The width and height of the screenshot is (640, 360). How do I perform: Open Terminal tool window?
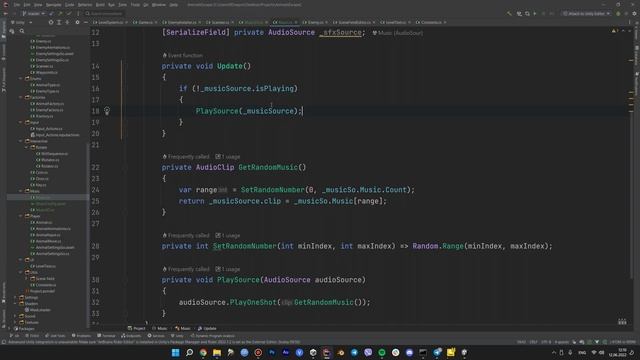click(106, 336)
